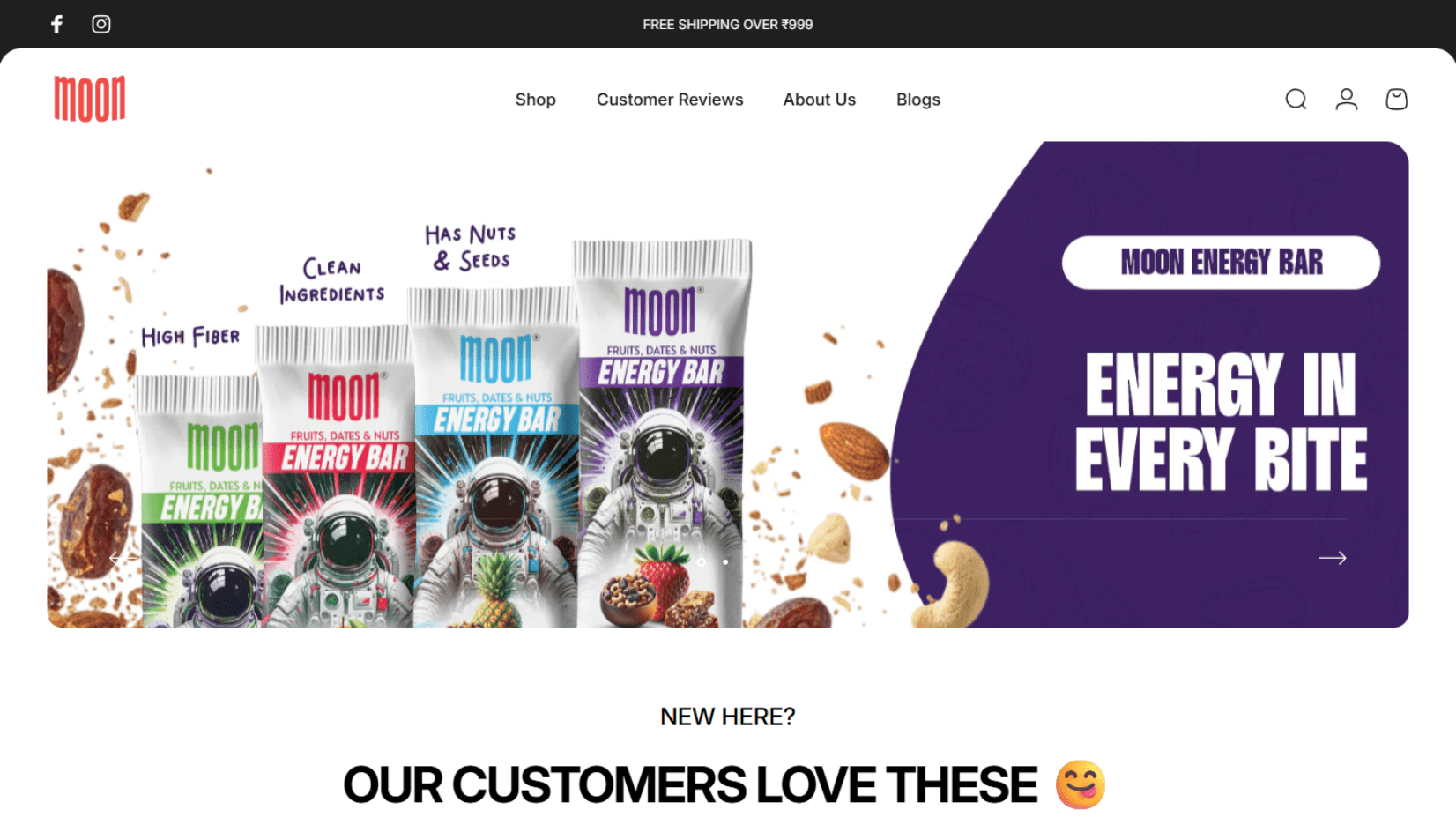Visit the Blogs section
This screenshot has height=832, width=1456.
click(x=918, y=100)
